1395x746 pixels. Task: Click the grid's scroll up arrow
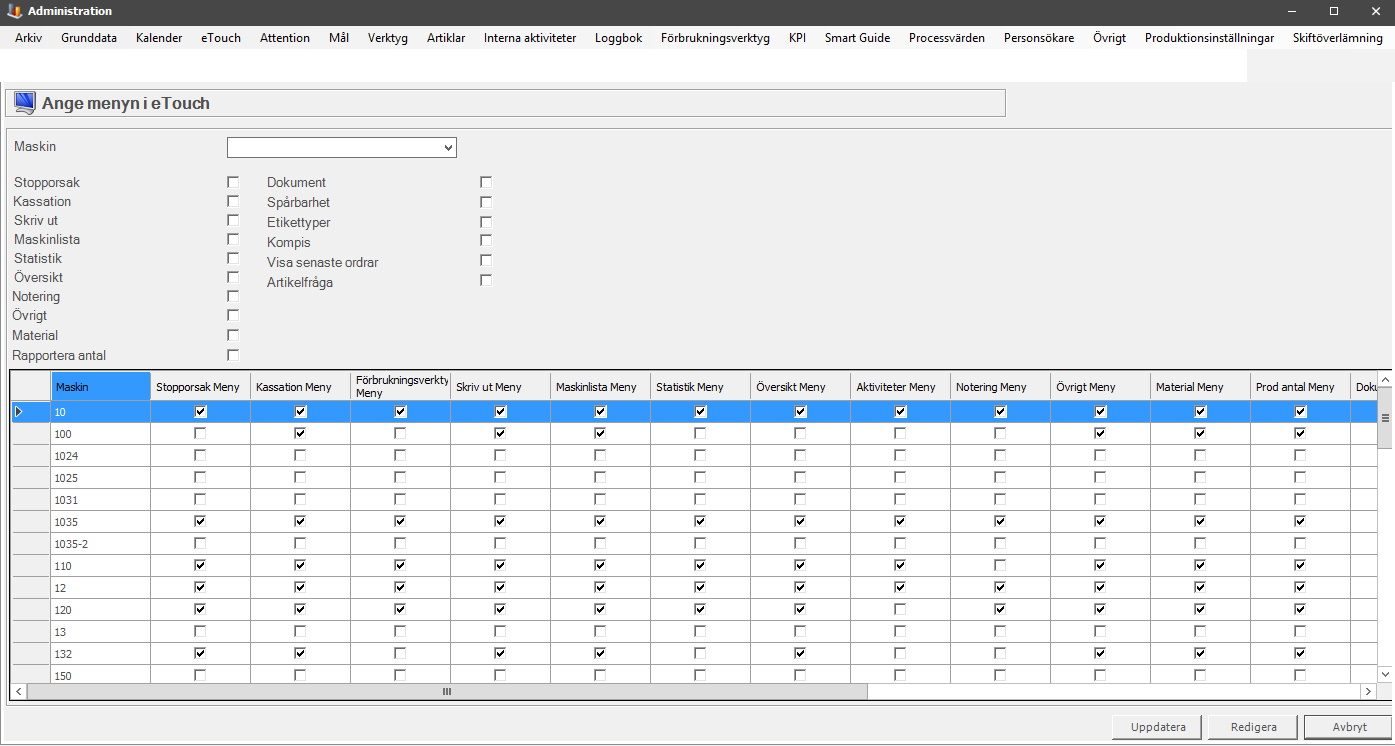[1385, 381]
